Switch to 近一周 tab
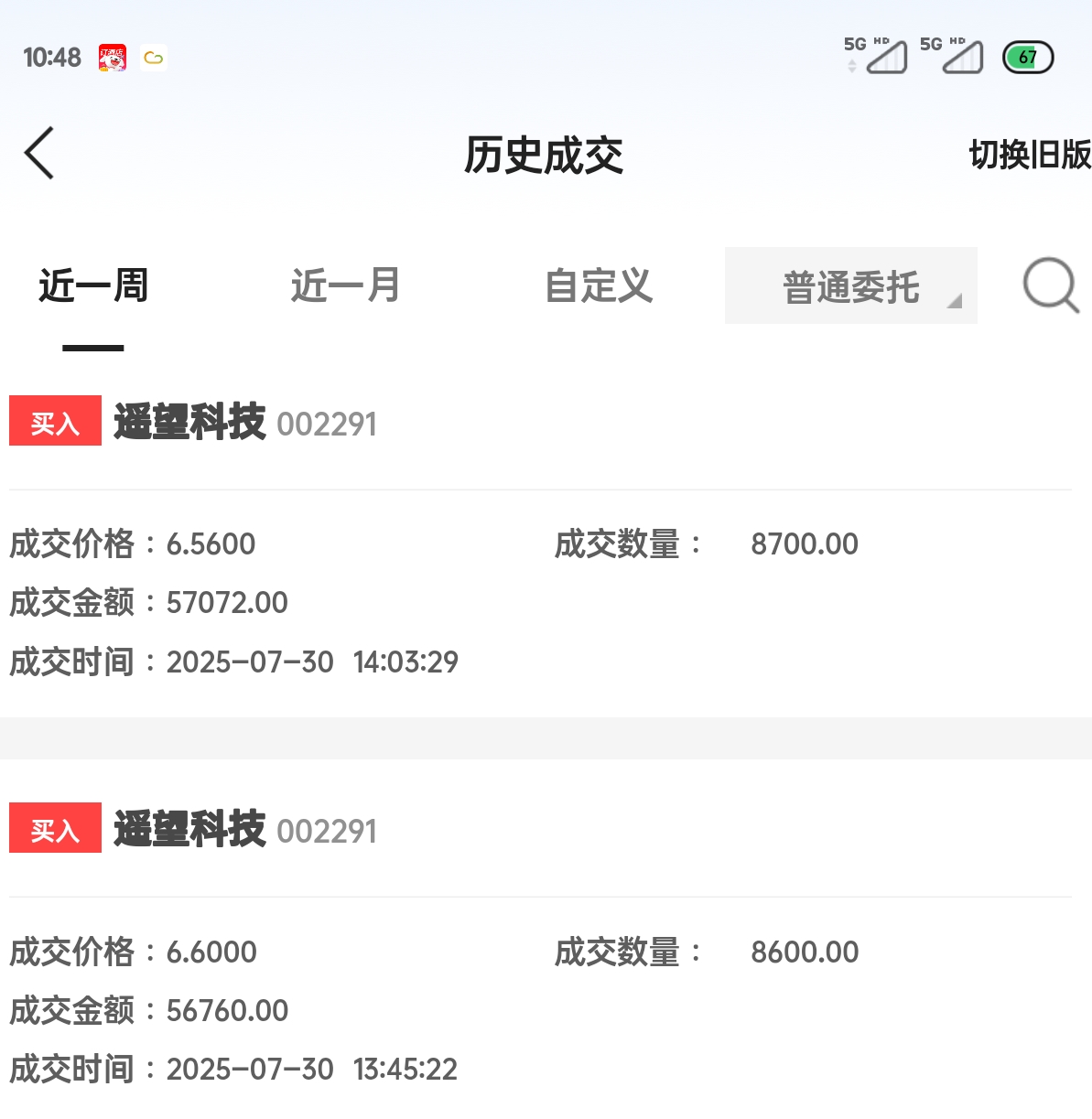Viewport: 1092px width, 1119px height. 93,285
